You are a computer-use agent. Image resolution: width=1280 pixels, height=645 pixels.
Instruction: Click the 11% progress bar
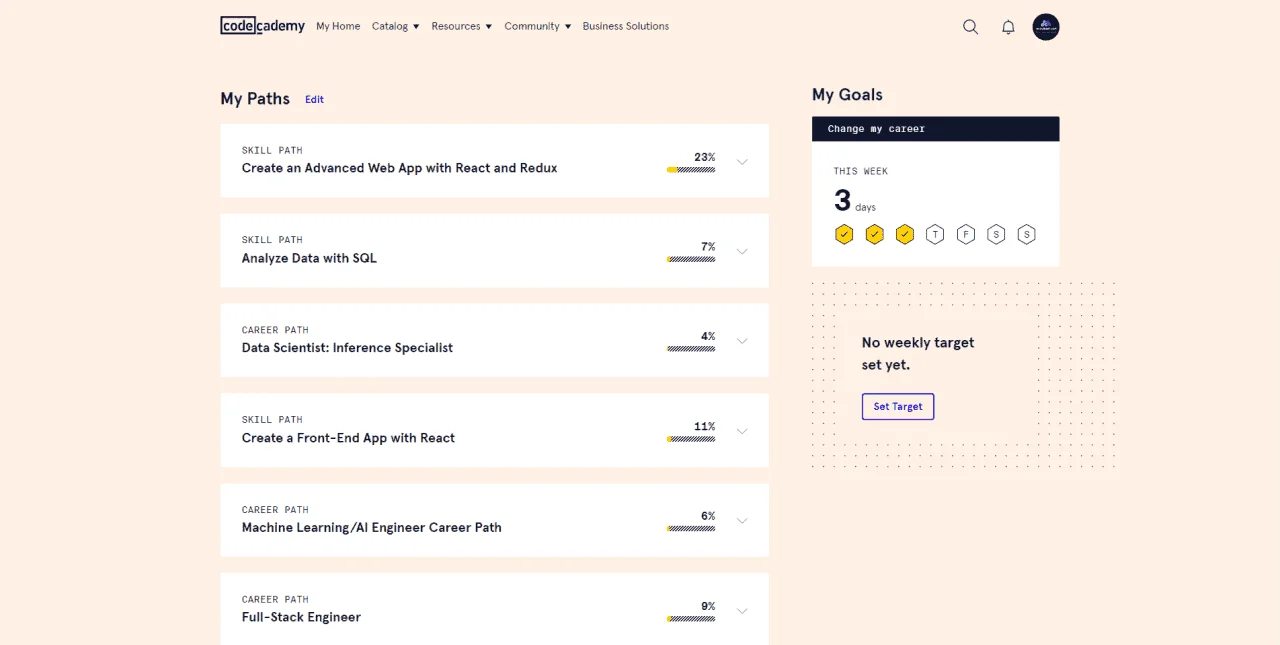tap(691, 439)
